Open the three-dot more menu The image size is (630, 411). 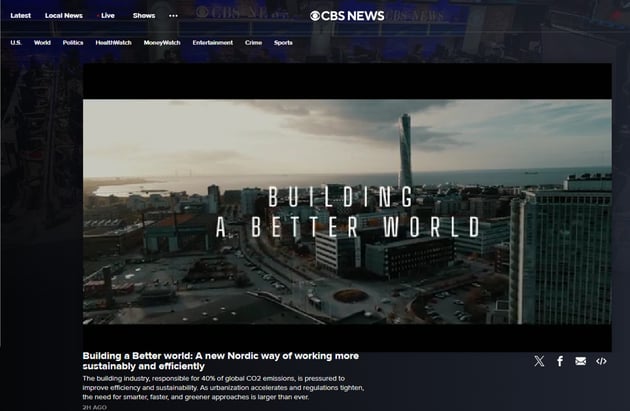pos(173,16)
